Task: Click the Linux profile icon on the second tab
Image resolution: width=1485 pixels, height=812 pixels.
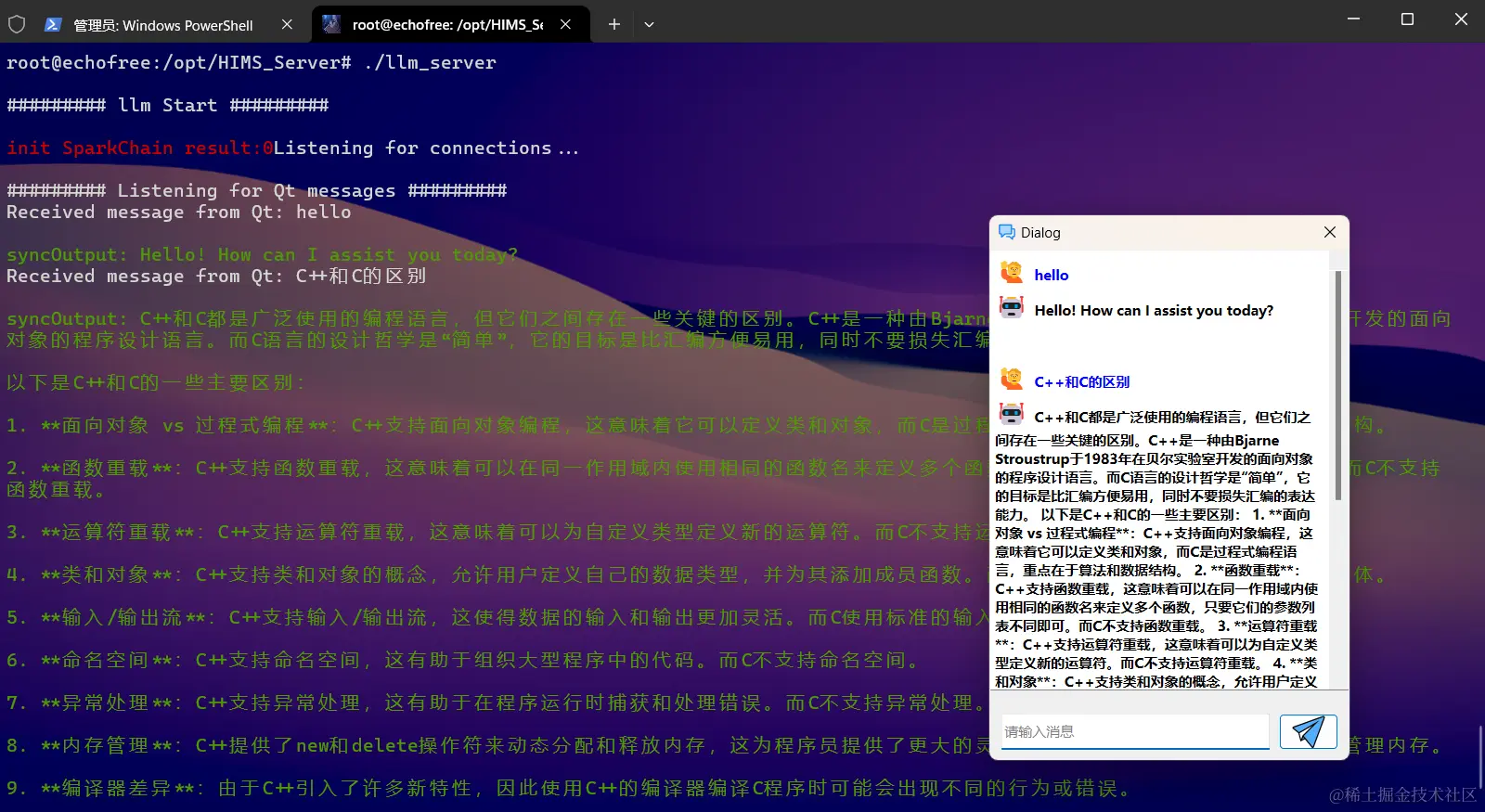Action: (331, 25)
